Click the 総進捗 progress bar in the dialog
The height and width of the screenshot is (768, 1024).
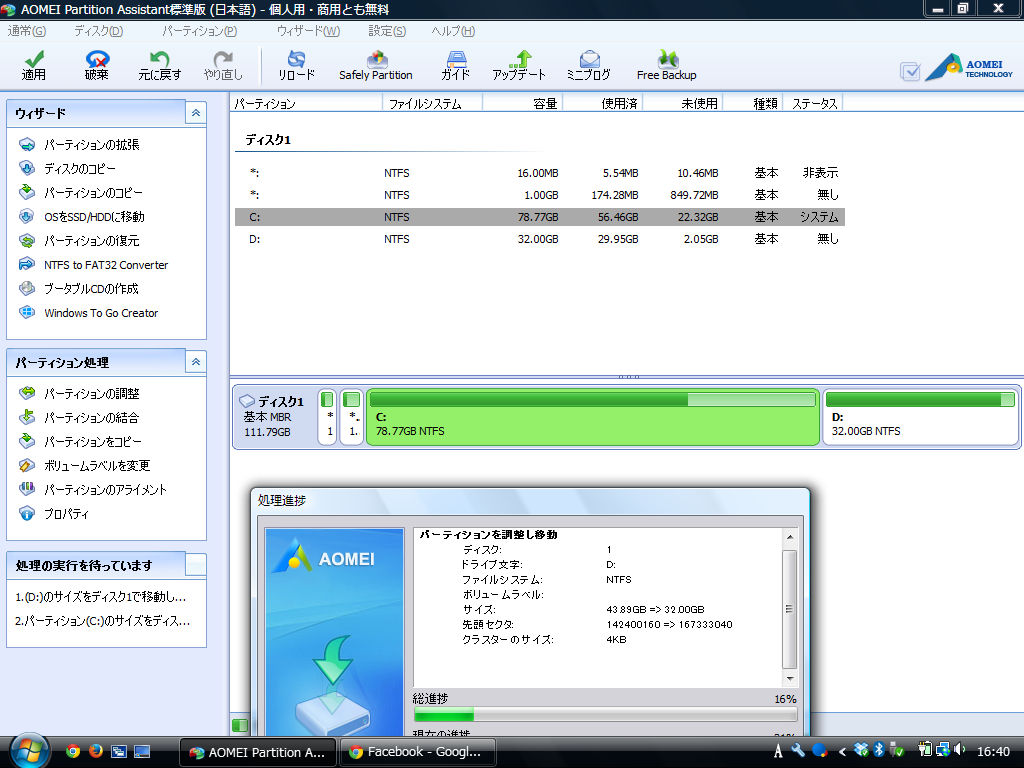coord(604,714)
